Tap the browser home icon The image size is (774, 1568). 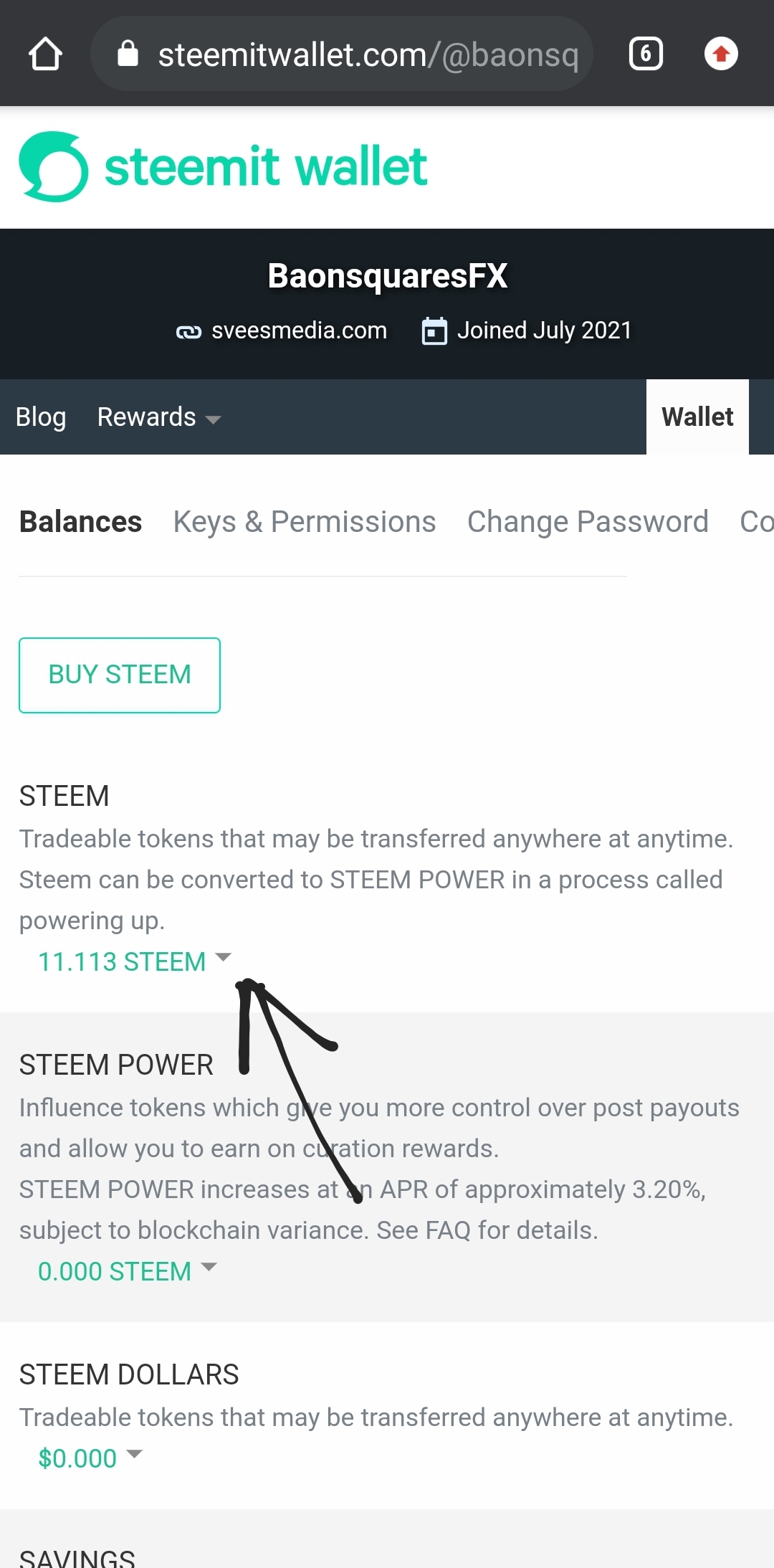pyautogui.click(x=45, y=54)
